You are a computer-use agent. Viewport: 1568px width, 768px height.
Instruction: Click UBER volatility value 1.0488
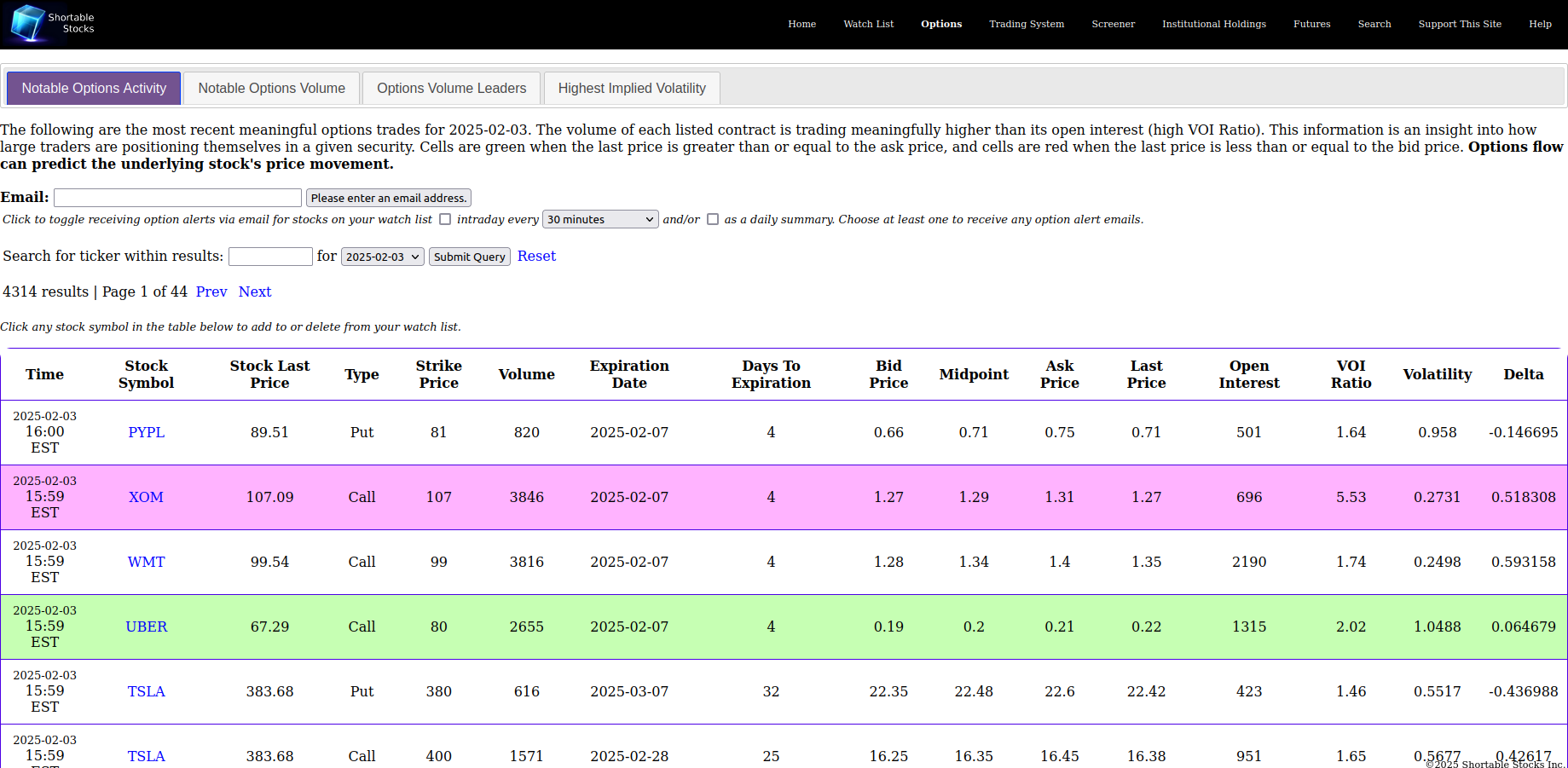[x=1437, y=627]
